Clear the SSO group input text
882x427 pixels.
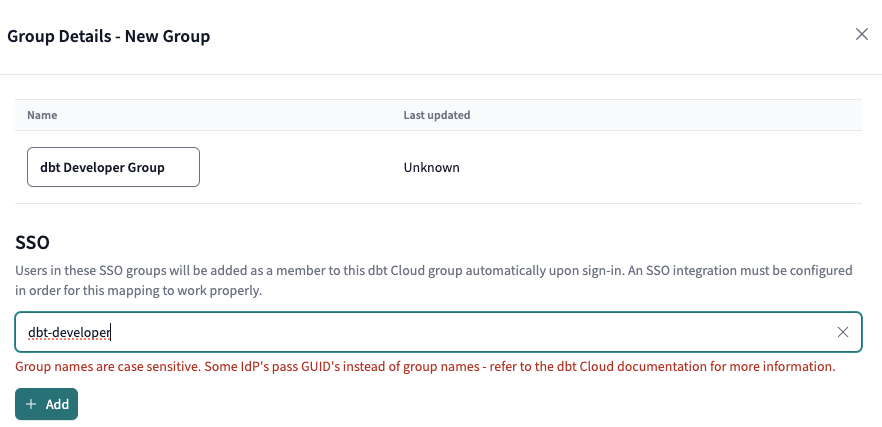coord(842,332)
